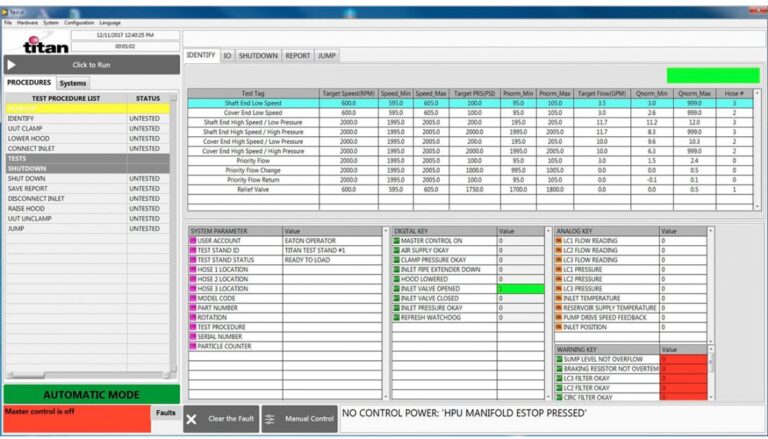The width and height of the screenshot is (768, 439).
Task: Click the icon beside MASTER CONTROL ON
Action: (396, 241)
